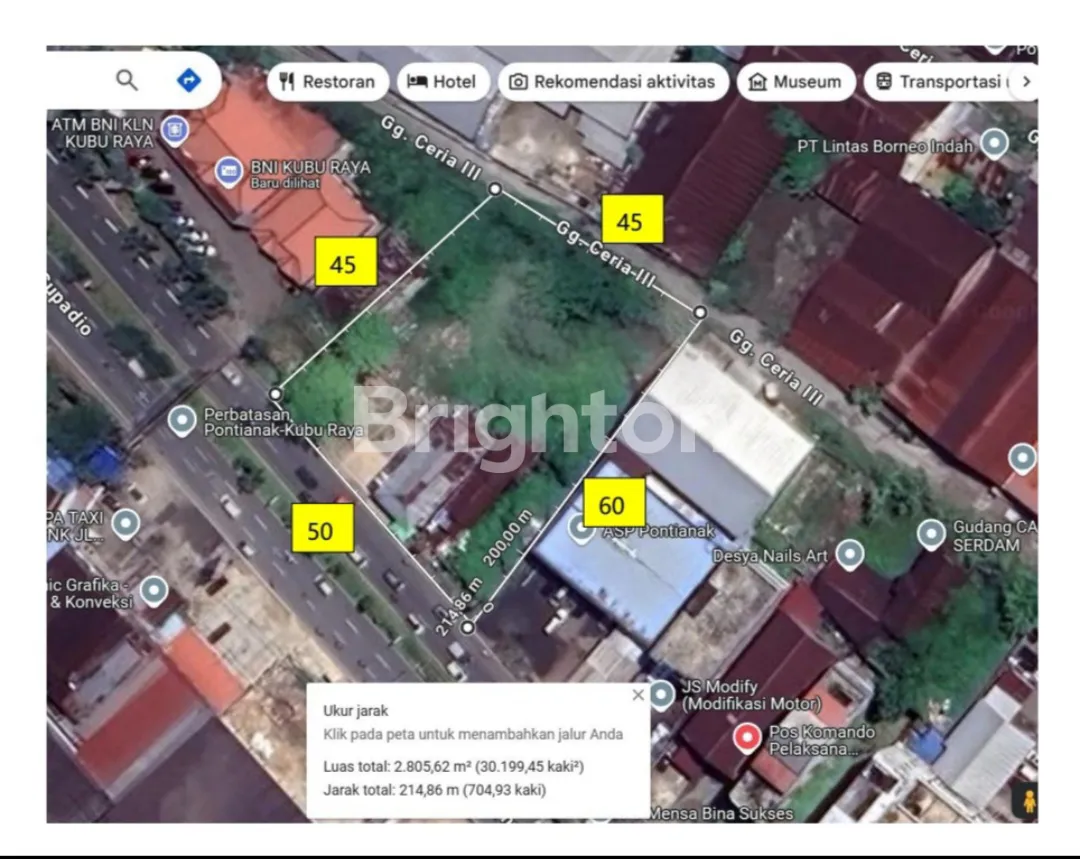This screenshot has width=1080, height=859.
Task: Select the Perbatasan Pontianak-Kubu Raya pin
Action: (x=181, y=420)
